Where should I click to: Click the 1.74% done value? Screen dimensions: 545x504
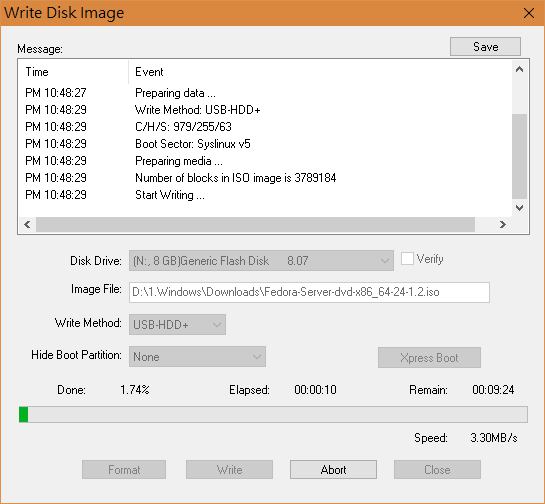[x=135, y=390]
